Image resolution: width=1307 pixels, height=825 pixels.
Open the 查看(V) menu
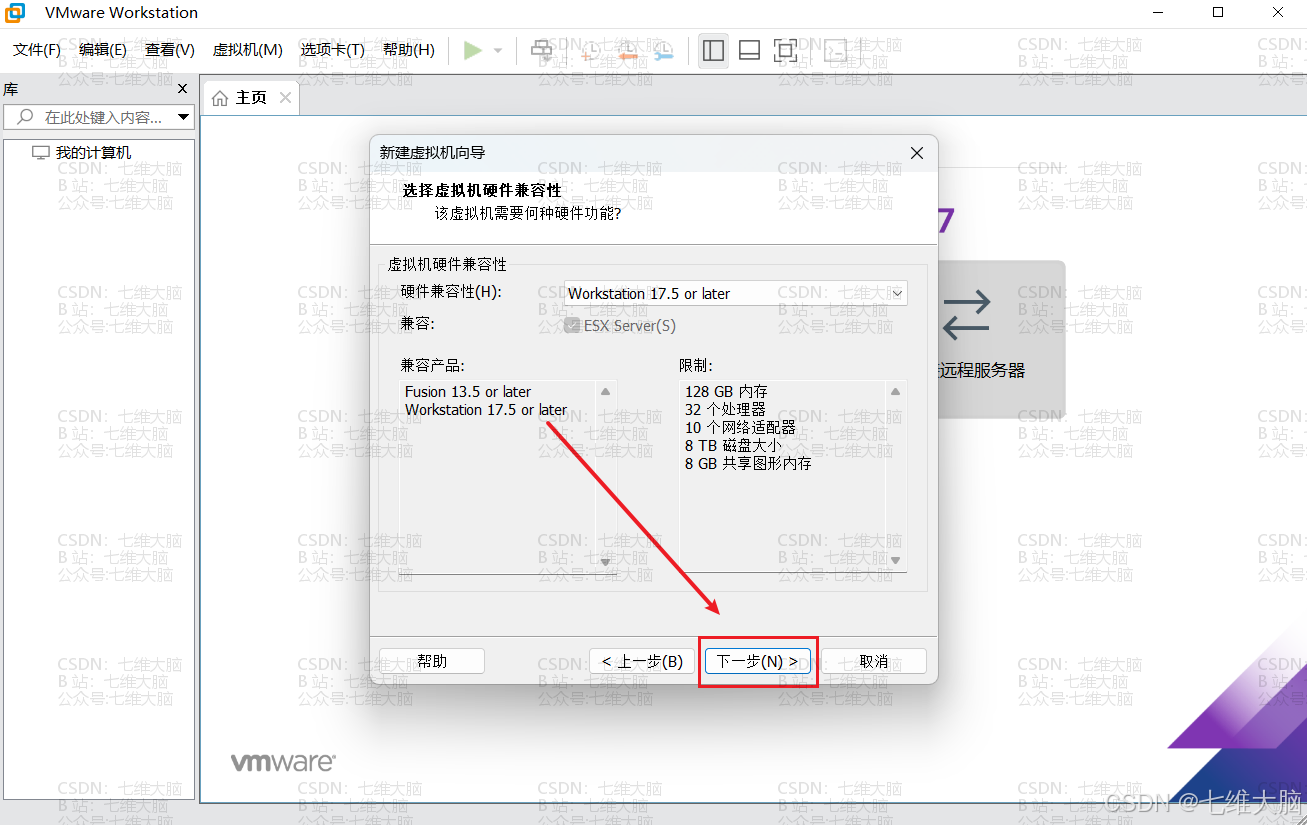170,50
